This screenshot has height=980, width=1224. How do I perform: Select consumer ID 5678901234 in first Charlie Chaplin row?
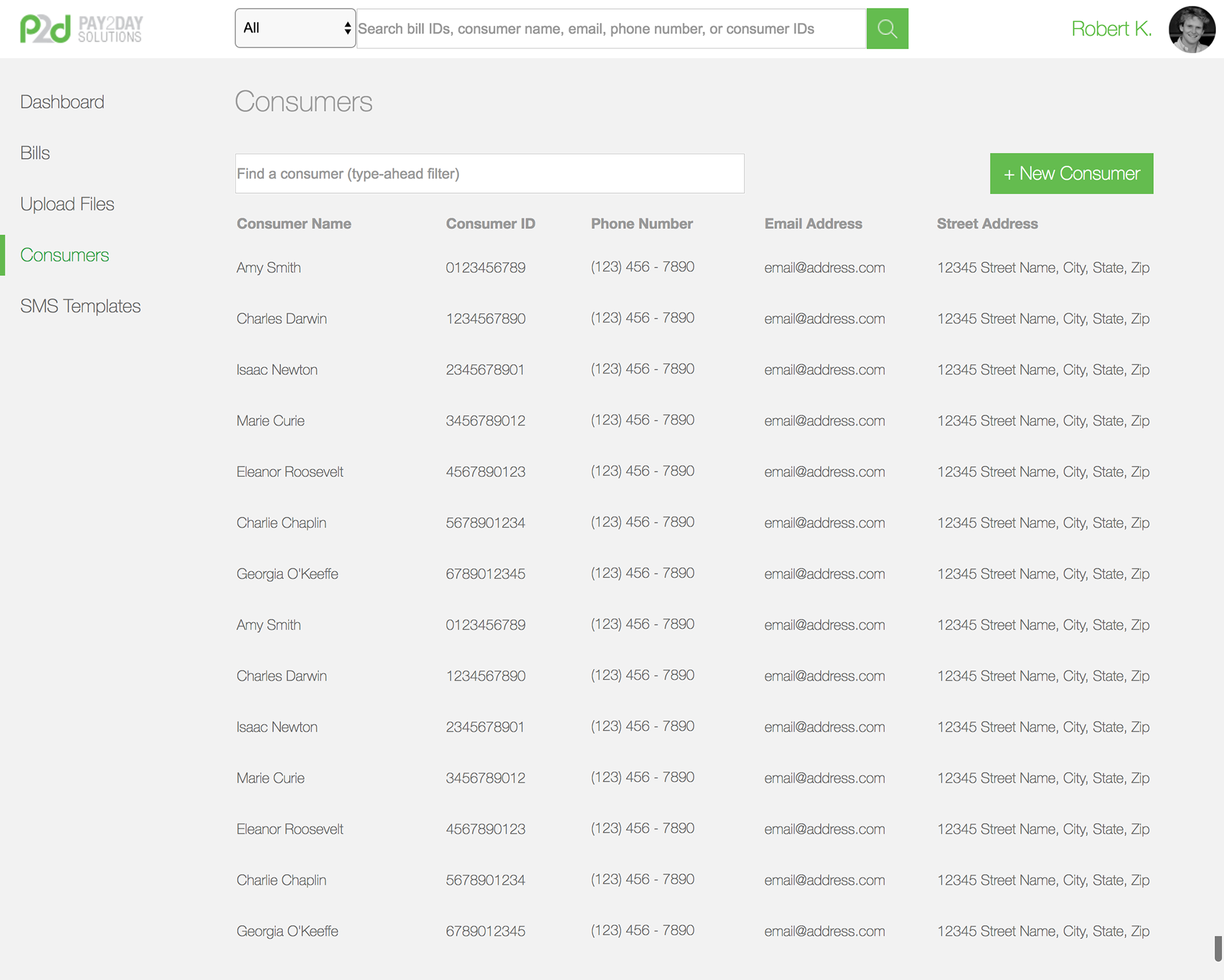click(485, 523)
